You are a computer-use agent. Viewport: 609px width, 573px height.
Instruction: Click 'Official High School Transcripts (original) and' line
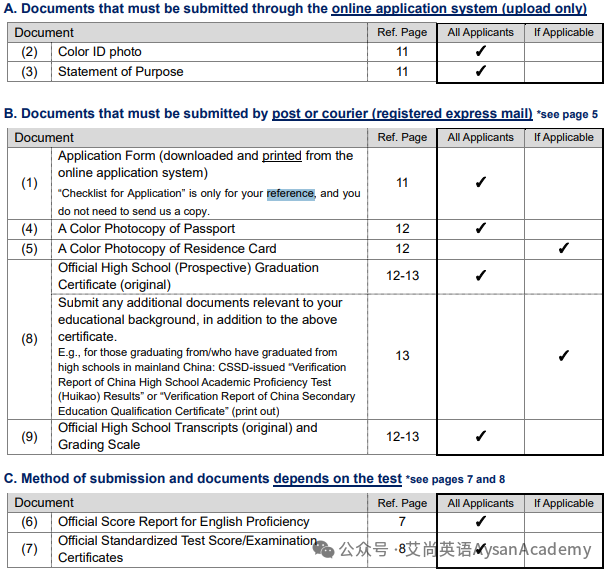188,428
